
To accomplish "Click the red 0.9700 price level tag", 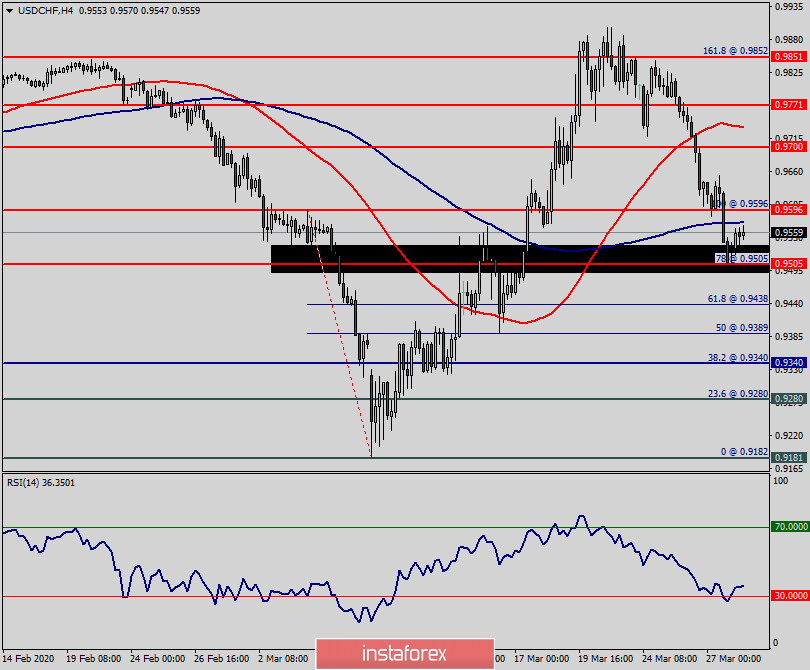I will click(789, 146).
